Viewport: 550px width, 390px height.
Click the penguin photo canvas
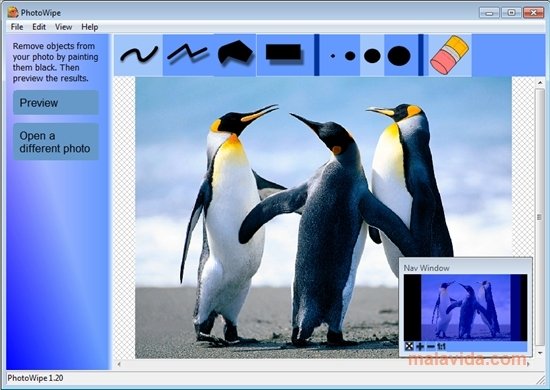tap(323, 217)
